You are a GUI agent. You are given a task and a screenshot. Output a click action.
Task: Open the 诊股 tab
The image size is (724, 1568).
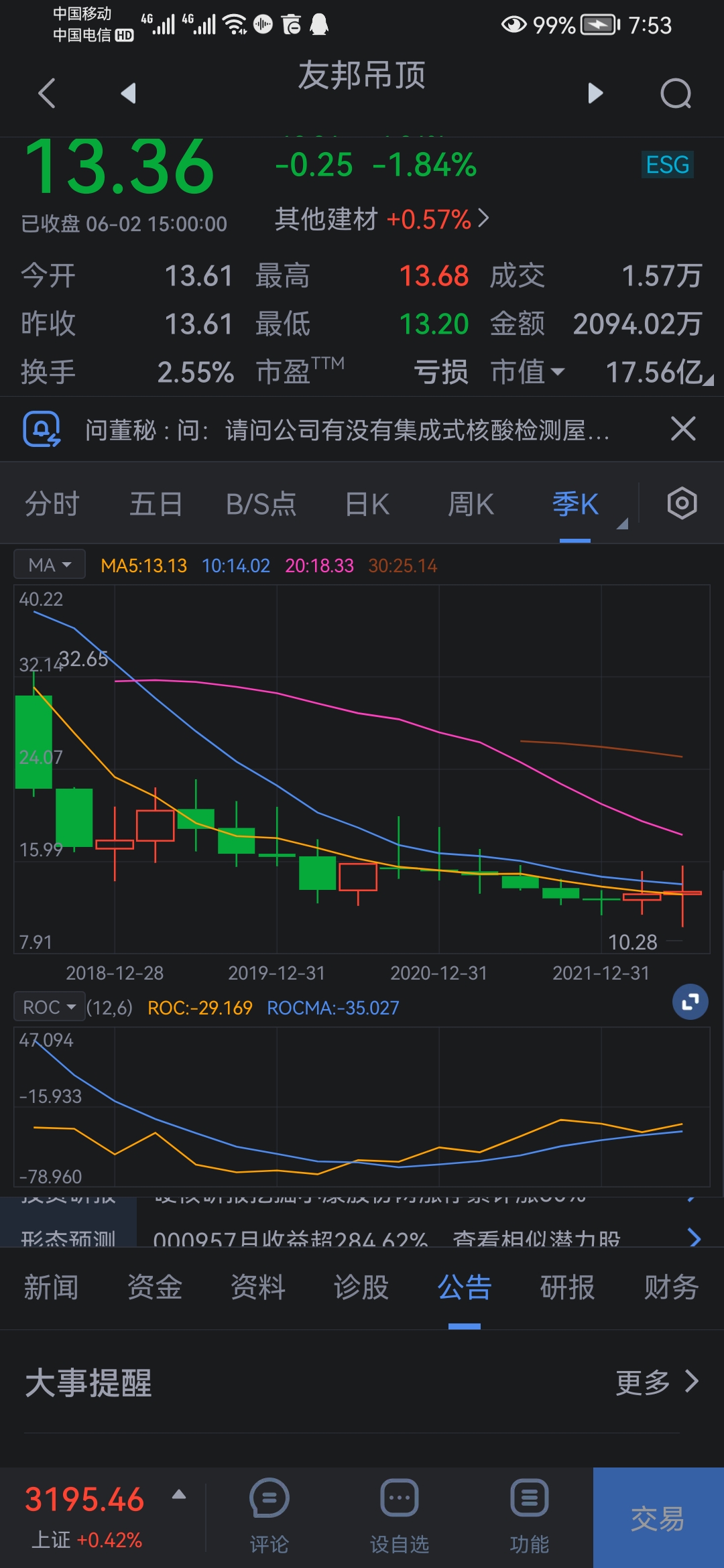click(x=361, y=1287)
